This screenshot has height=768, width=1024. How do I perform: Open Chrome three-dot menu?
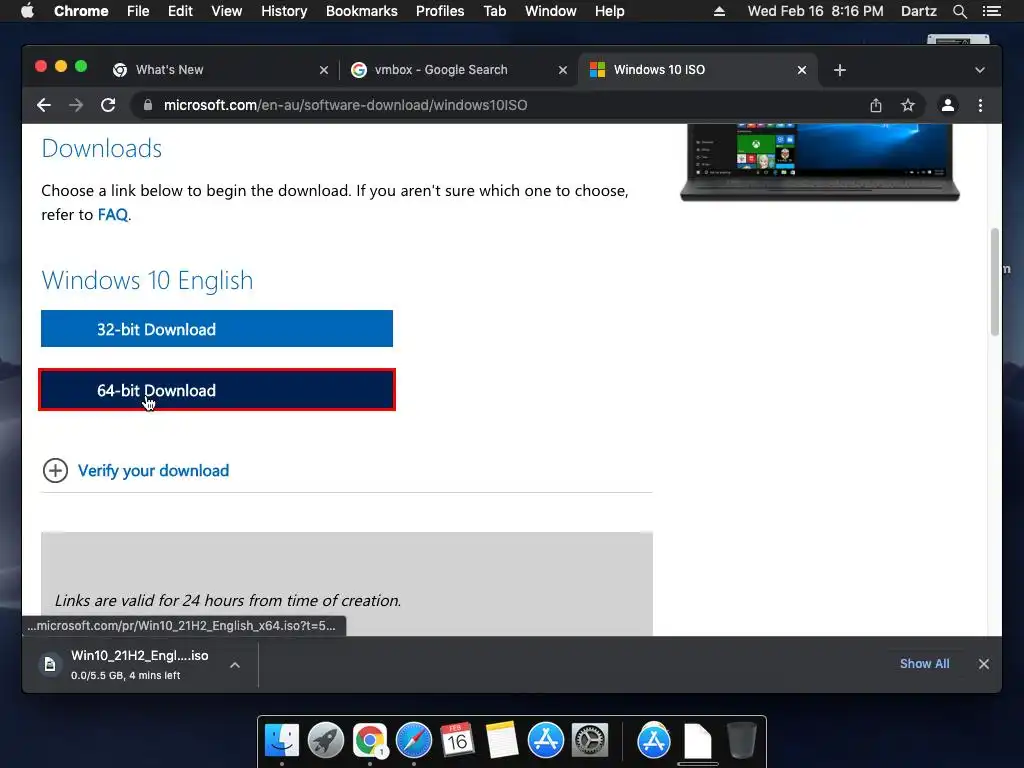click(x=980, y=105)
